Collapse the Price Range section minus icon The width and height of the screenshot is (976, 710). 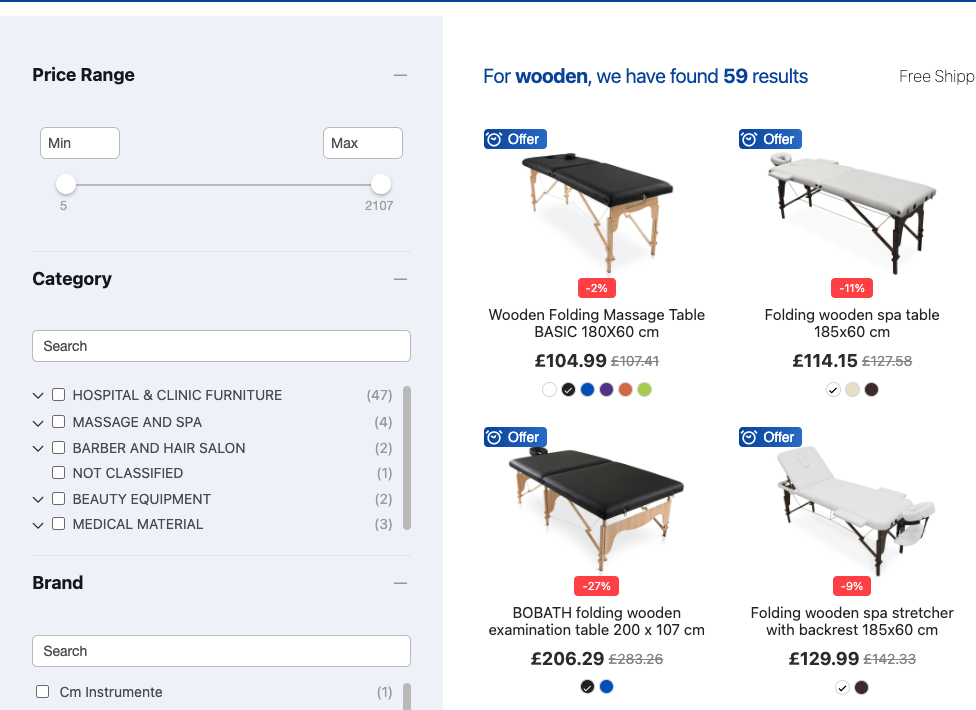coord(400,75)
